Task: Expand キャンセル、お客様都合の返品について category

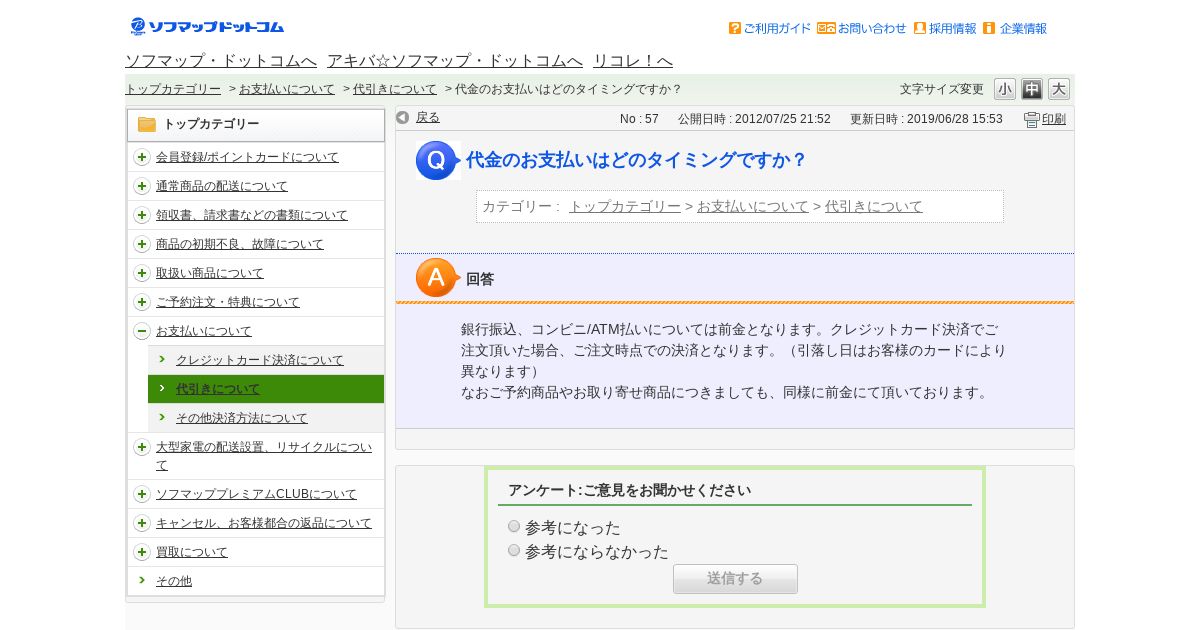Action: 142,523
